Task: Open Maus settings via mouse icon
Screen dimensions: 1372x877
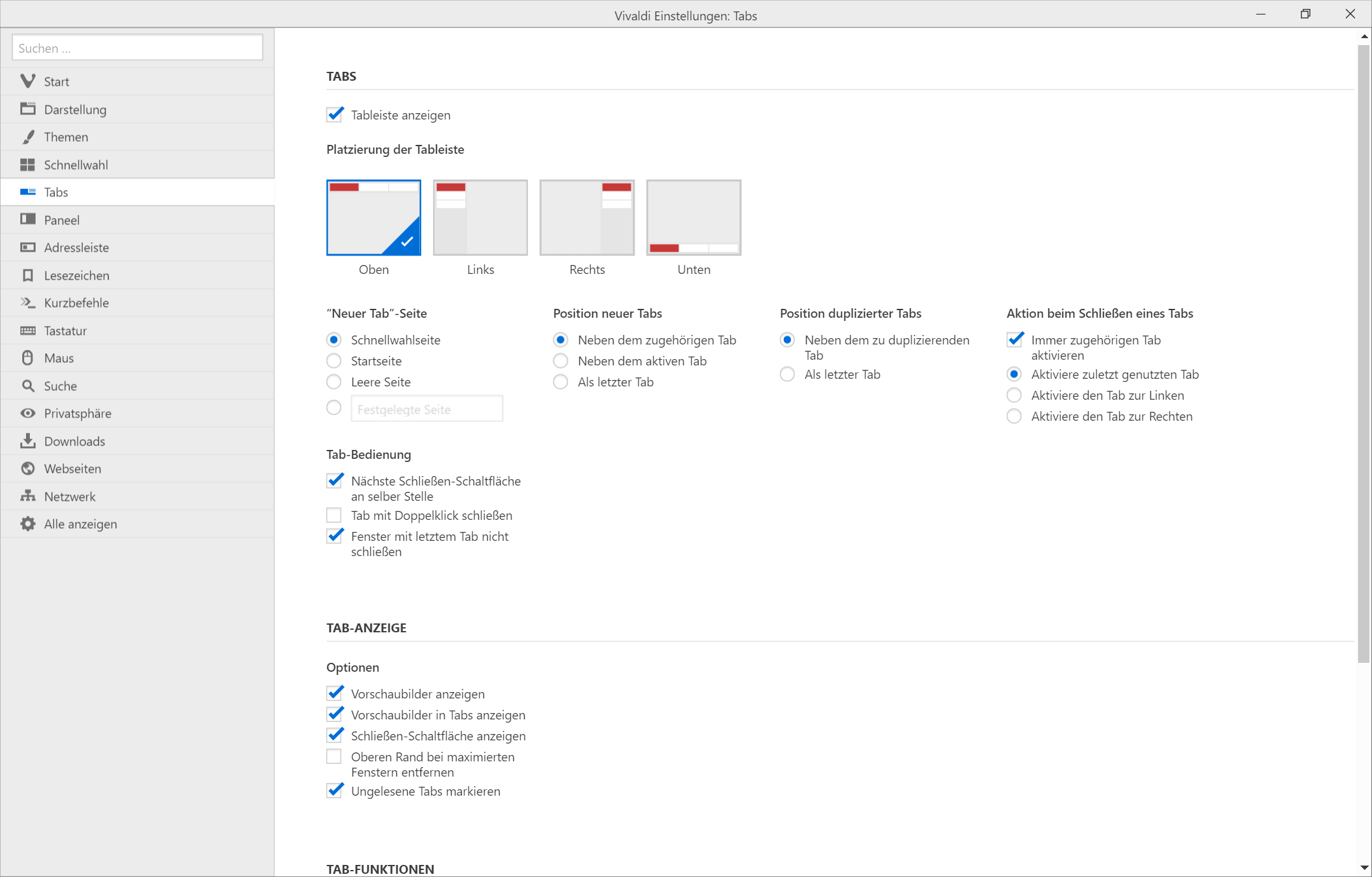Action: (x=27, y=358)
